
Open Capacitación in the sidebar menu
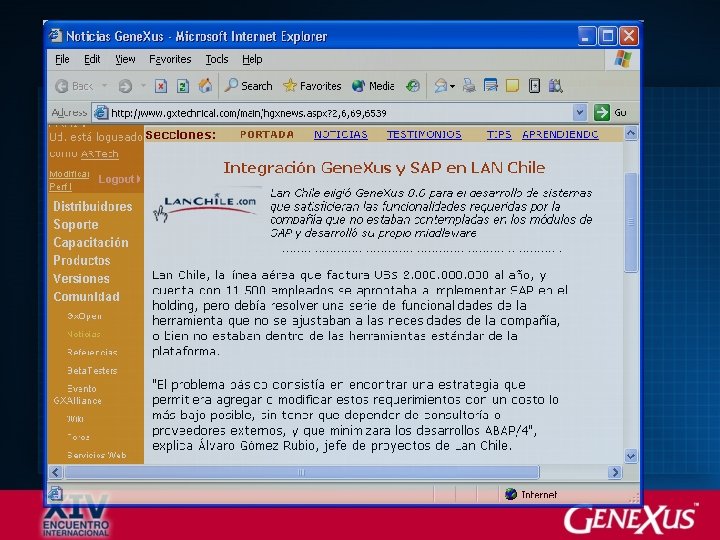[91, 242]
